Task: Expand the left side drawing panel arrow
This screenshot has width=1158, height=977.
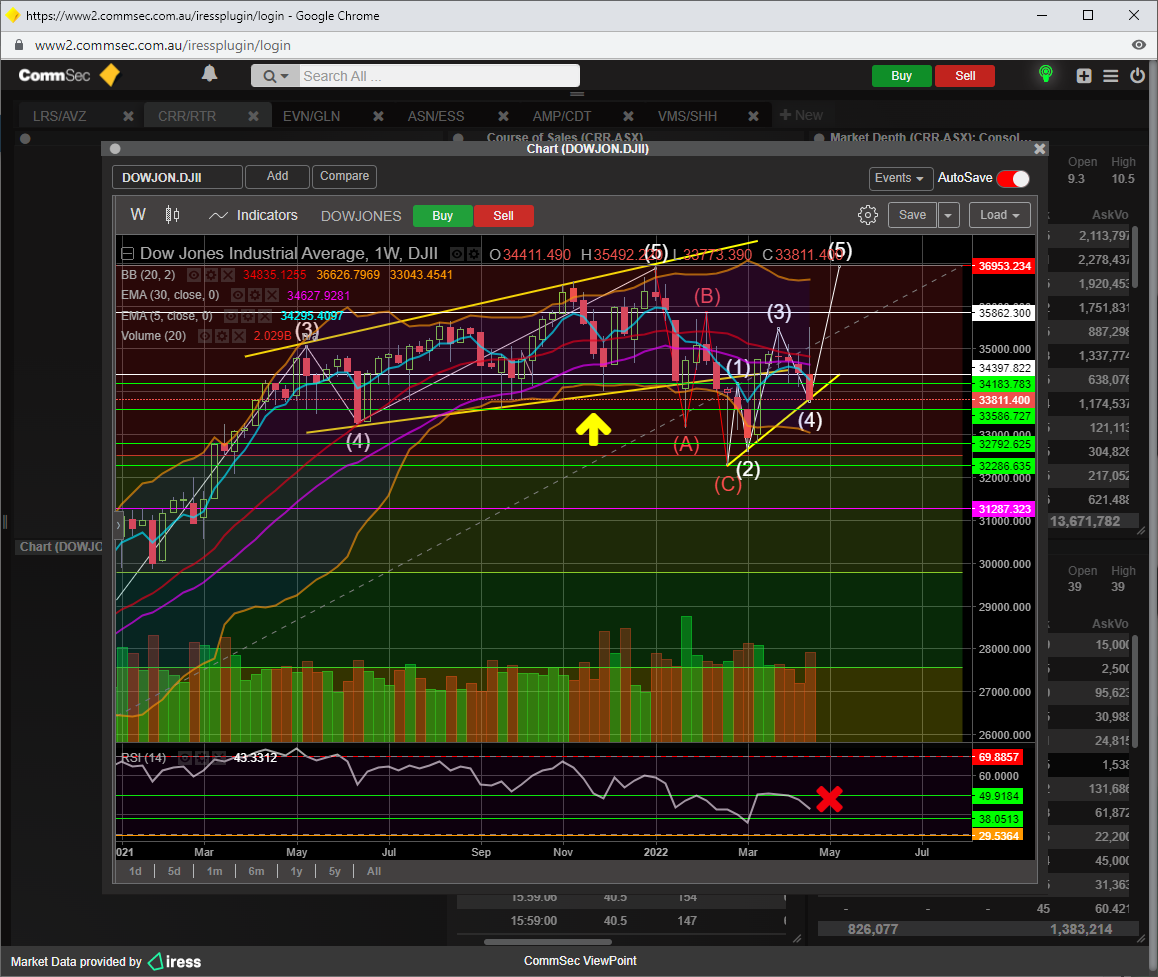Action: pyautogui.click(x=119, y=525)
